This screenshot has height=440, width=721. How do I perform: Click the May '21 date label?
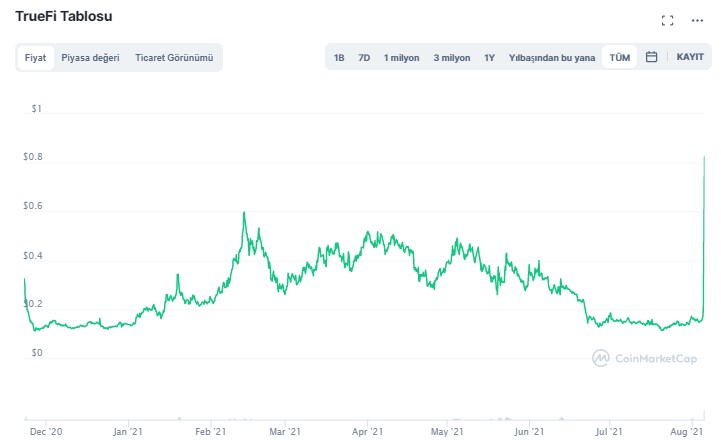tap(447, 432)
